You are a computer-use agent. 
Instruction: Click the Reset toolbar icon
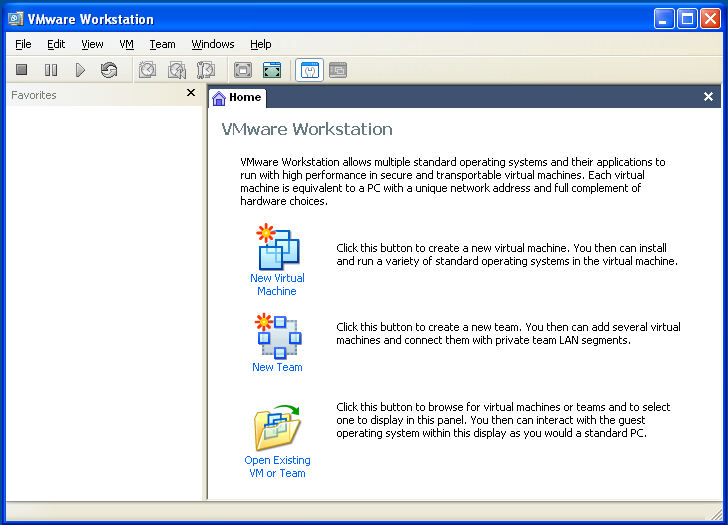(109, 70)
